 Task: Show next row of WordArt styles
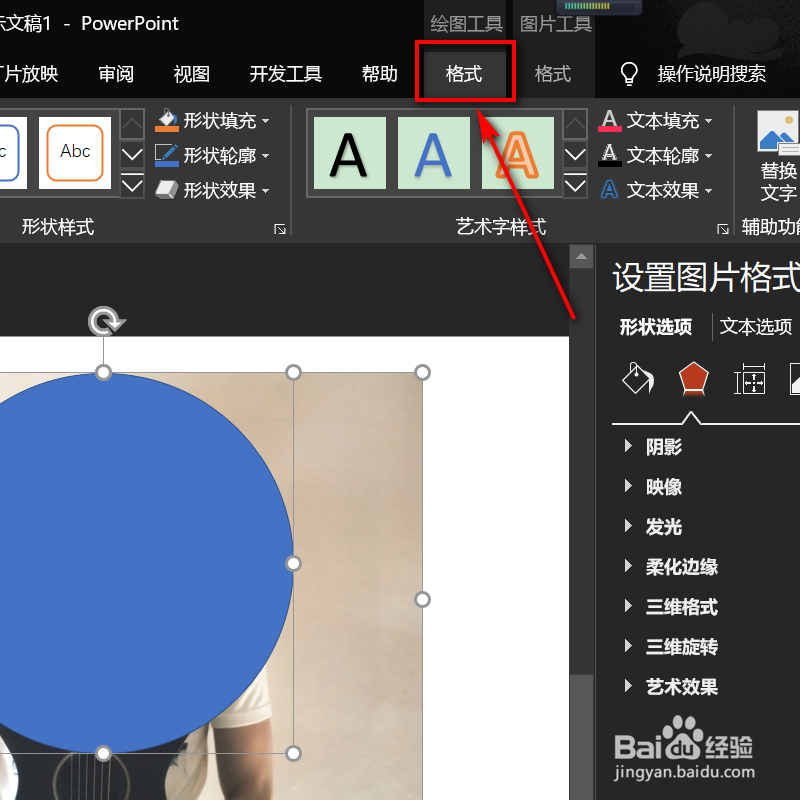click(x=575, y=154)
